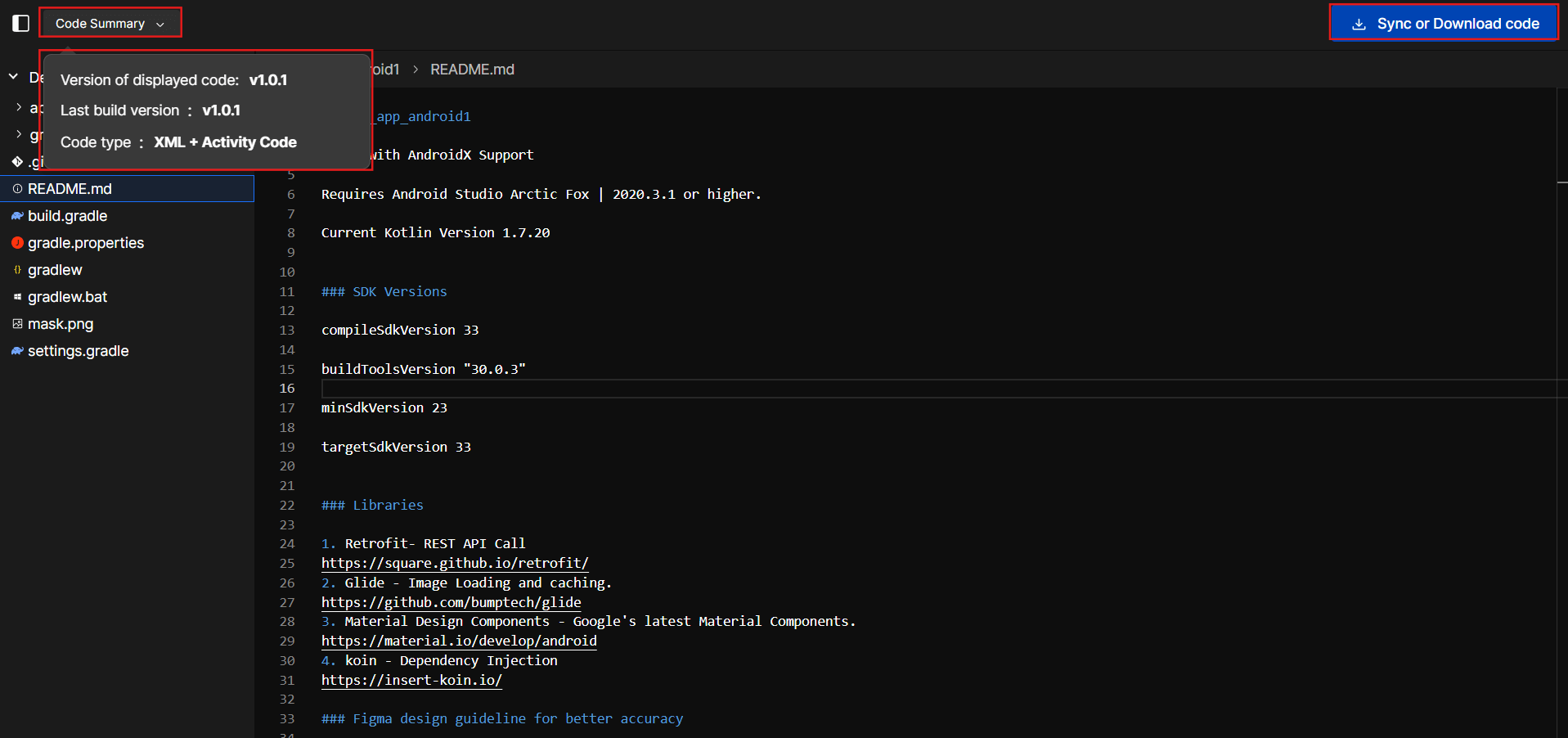Viewport: 1568px width, 738px height.
Task: Select README.md in breadcrumb path
Action: click(x=472, y=70)
